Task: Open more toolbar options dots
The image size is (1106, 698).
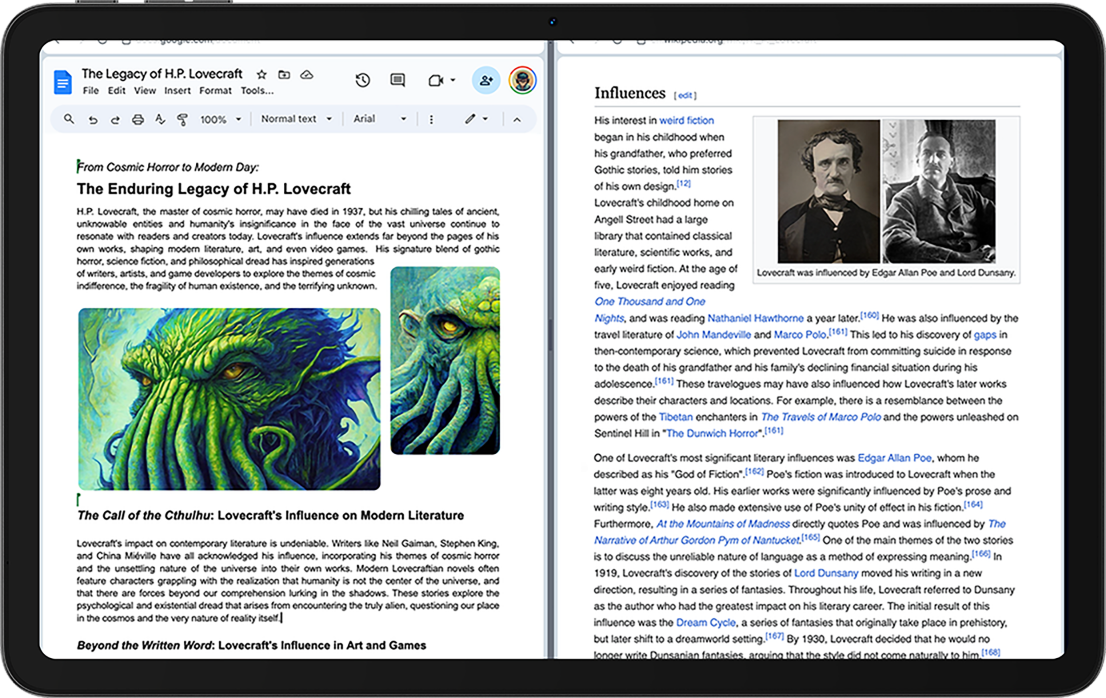Action: tap(432, 119)
